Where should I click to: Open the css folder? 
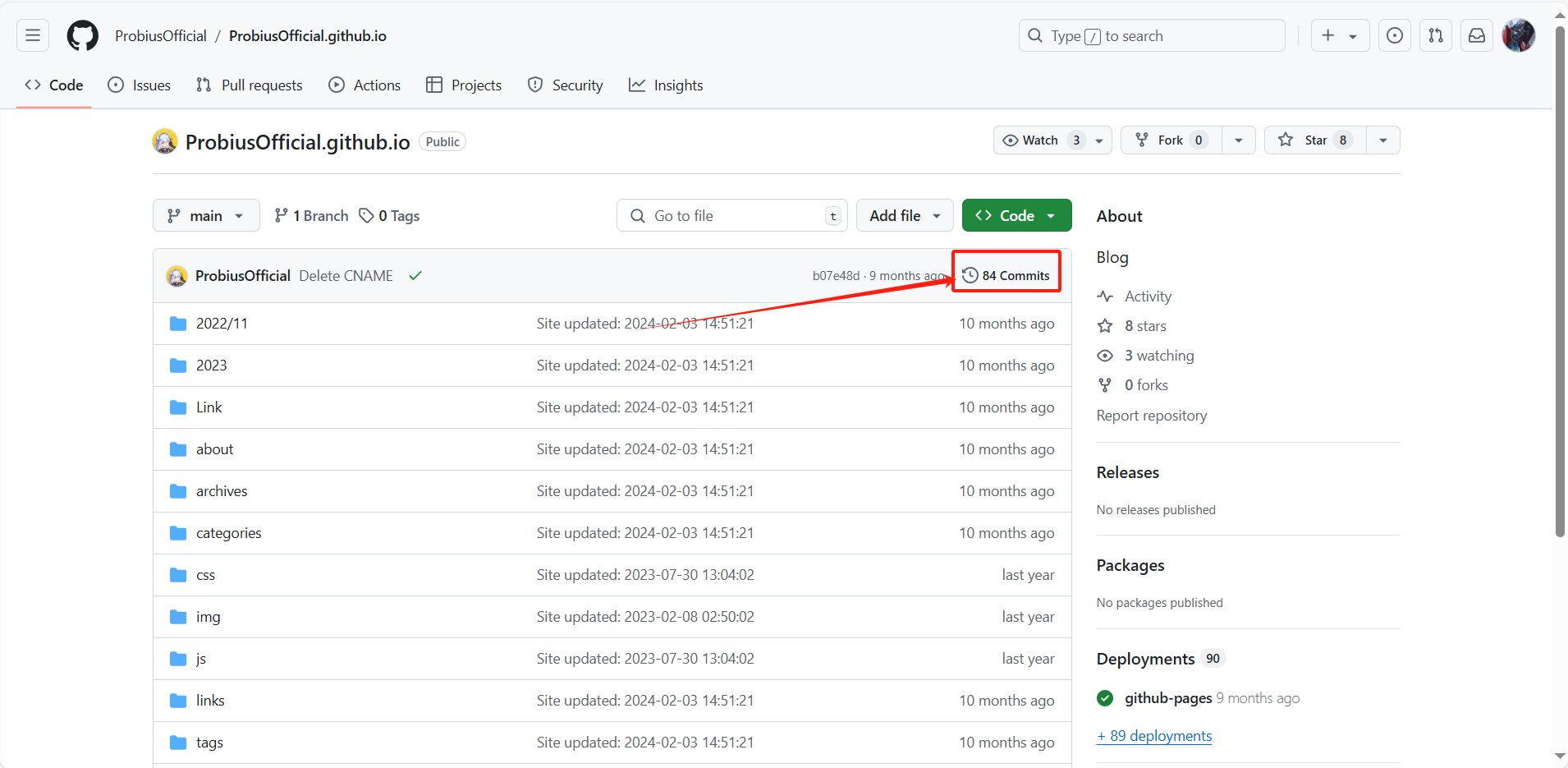pos(205,575)
